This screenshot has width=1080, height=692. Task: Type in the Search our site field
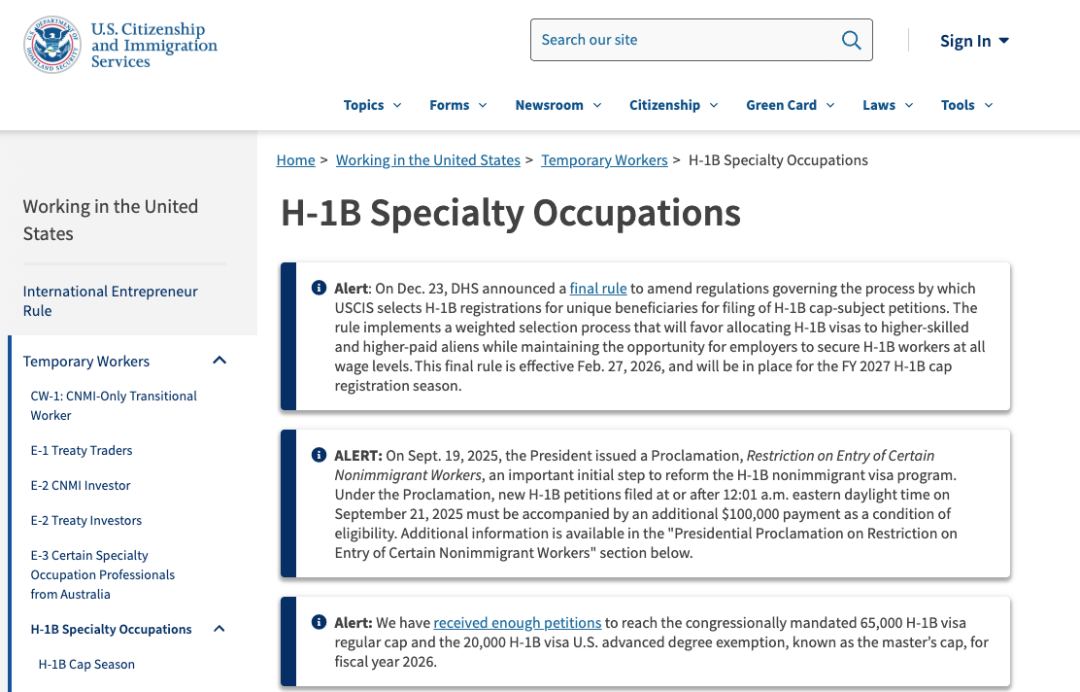pos(685,40)
